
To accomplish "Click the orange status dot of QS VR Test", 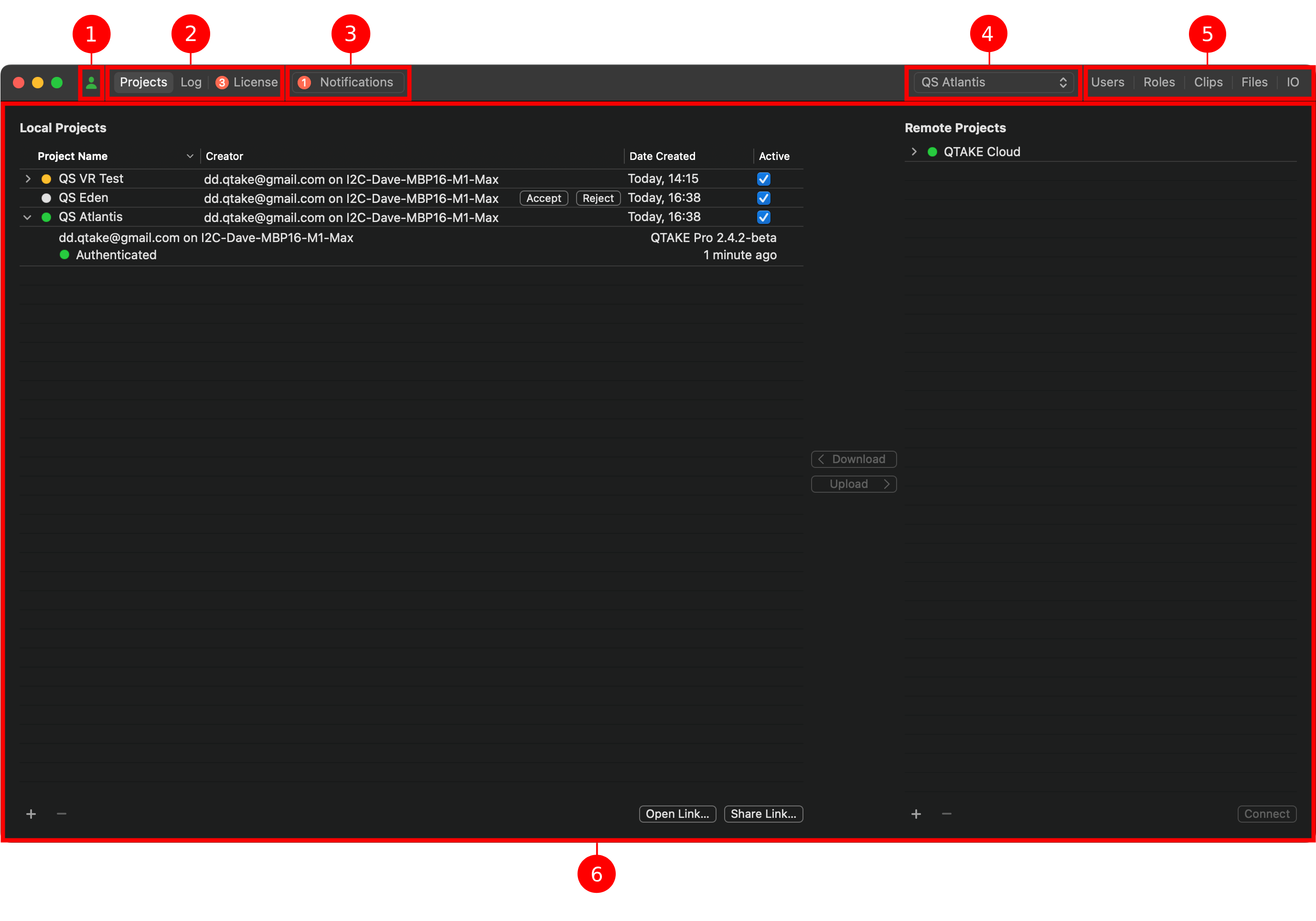I will [x=46, y=179].
